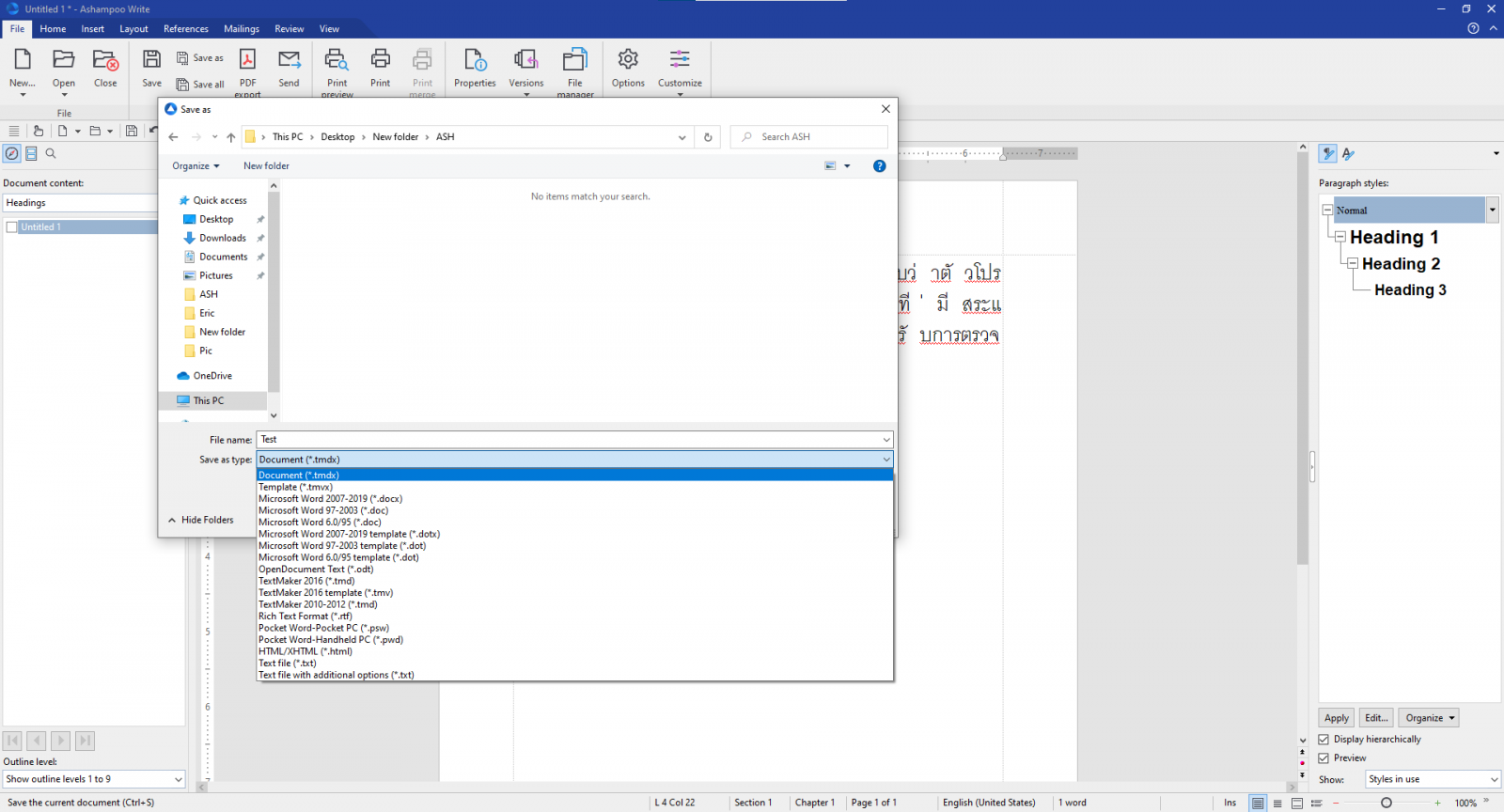Open document Properties icon
The image size is (1504, 812).
click(x=475, y=61)
